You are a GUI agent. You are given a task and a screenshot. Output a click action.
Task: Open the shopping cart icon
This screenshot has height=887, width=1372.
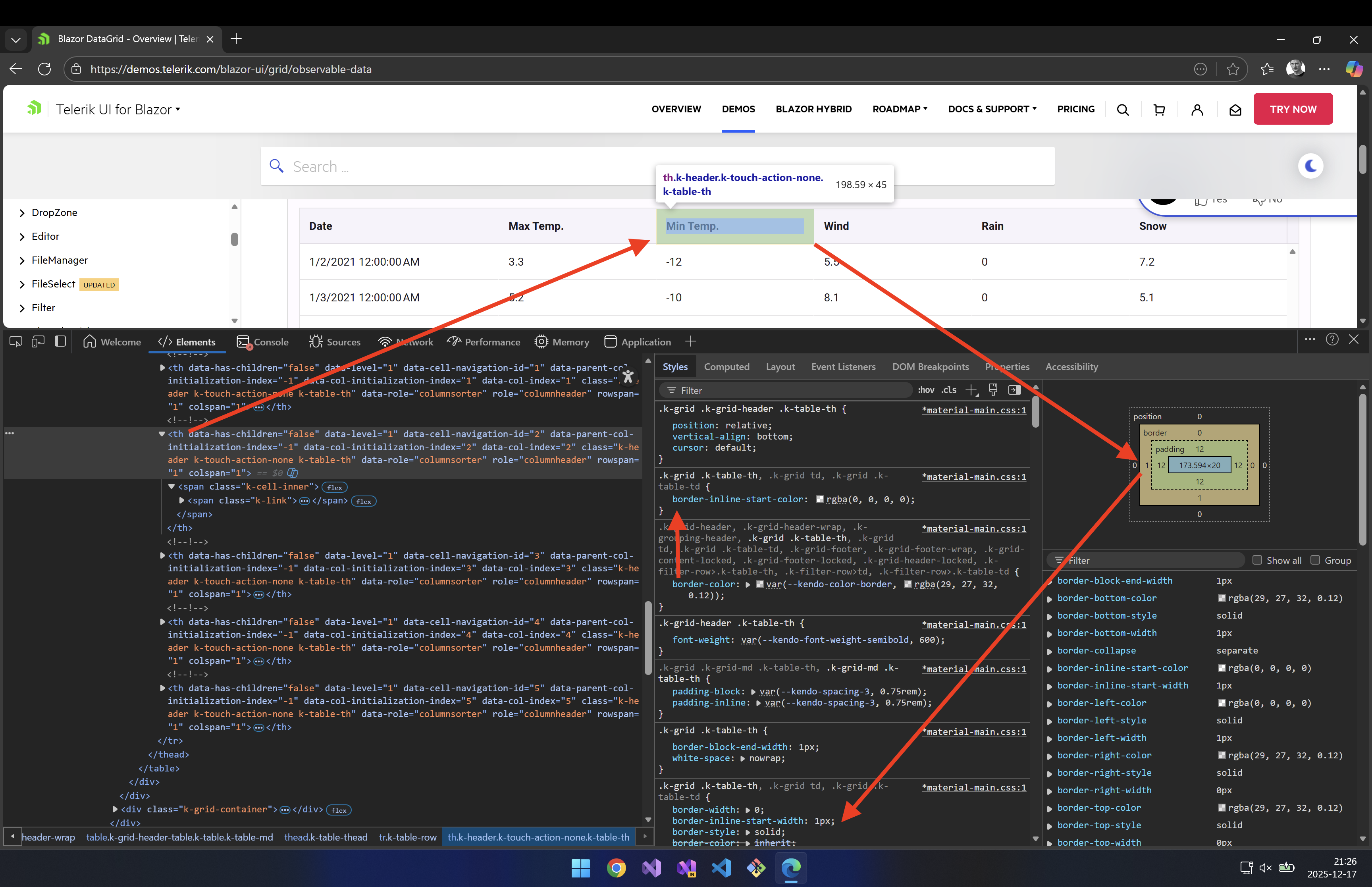1159,110
